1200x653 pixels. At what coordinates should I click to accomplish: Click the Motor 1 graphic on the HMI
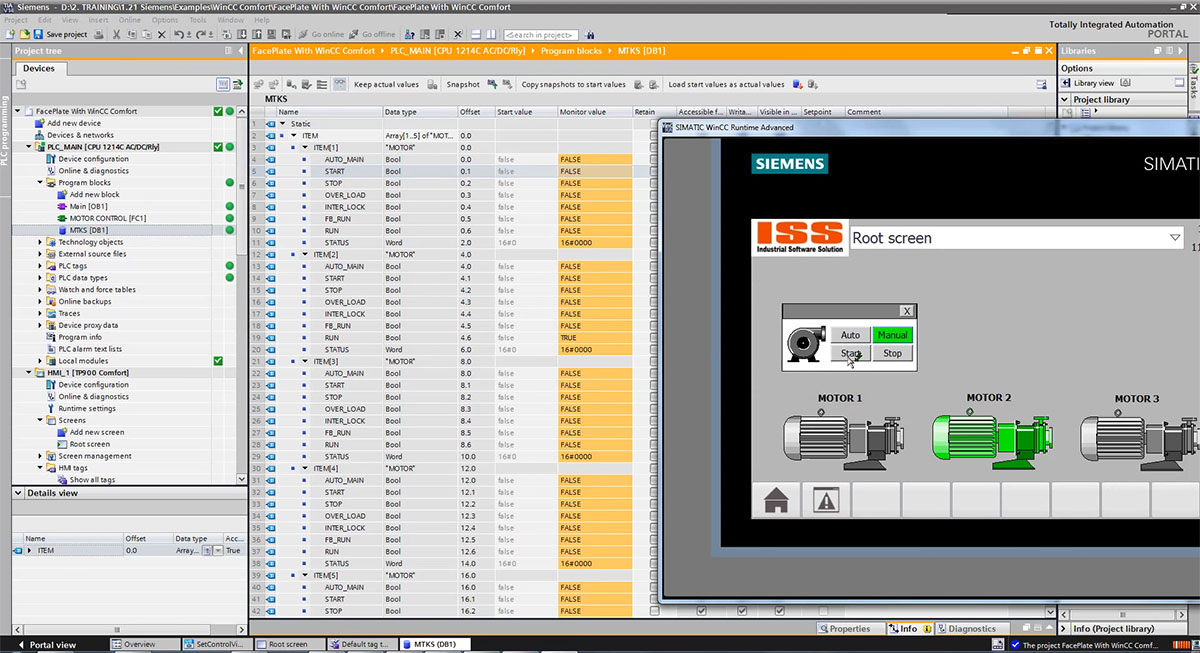coord(844,439)
